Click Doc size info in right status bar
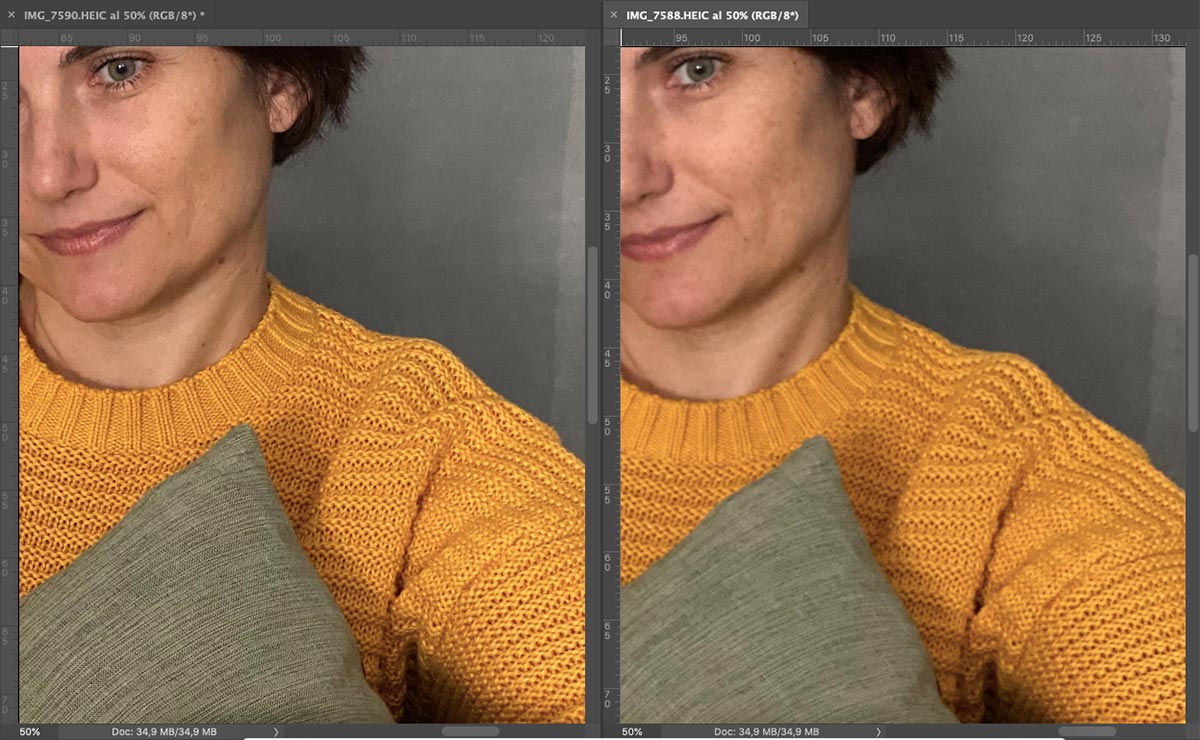The image size is (1200, 740). click(x=765, y=732)
